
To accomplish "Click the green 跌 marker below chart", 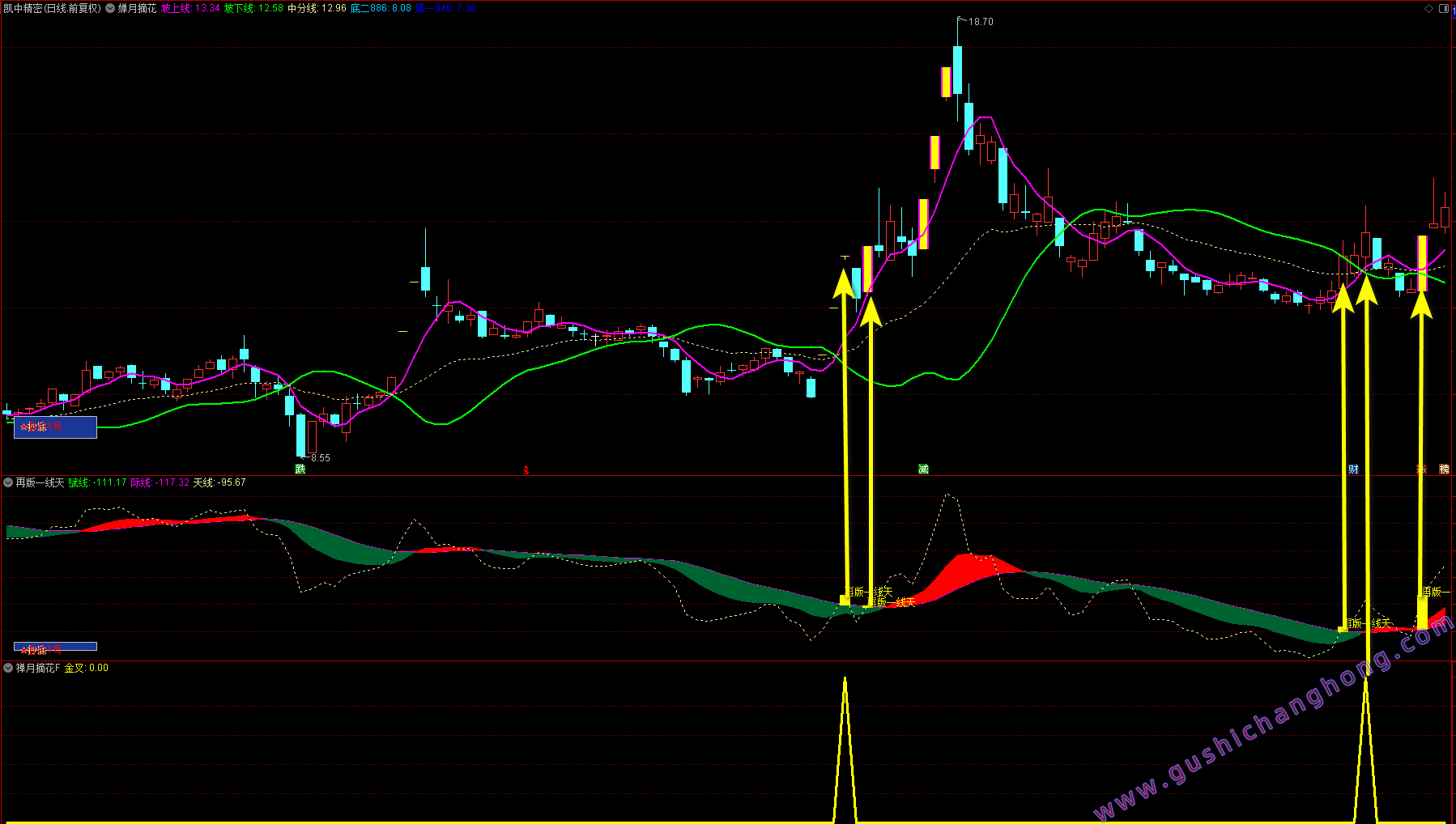I will pyautogui.click(x=300, y=469).
